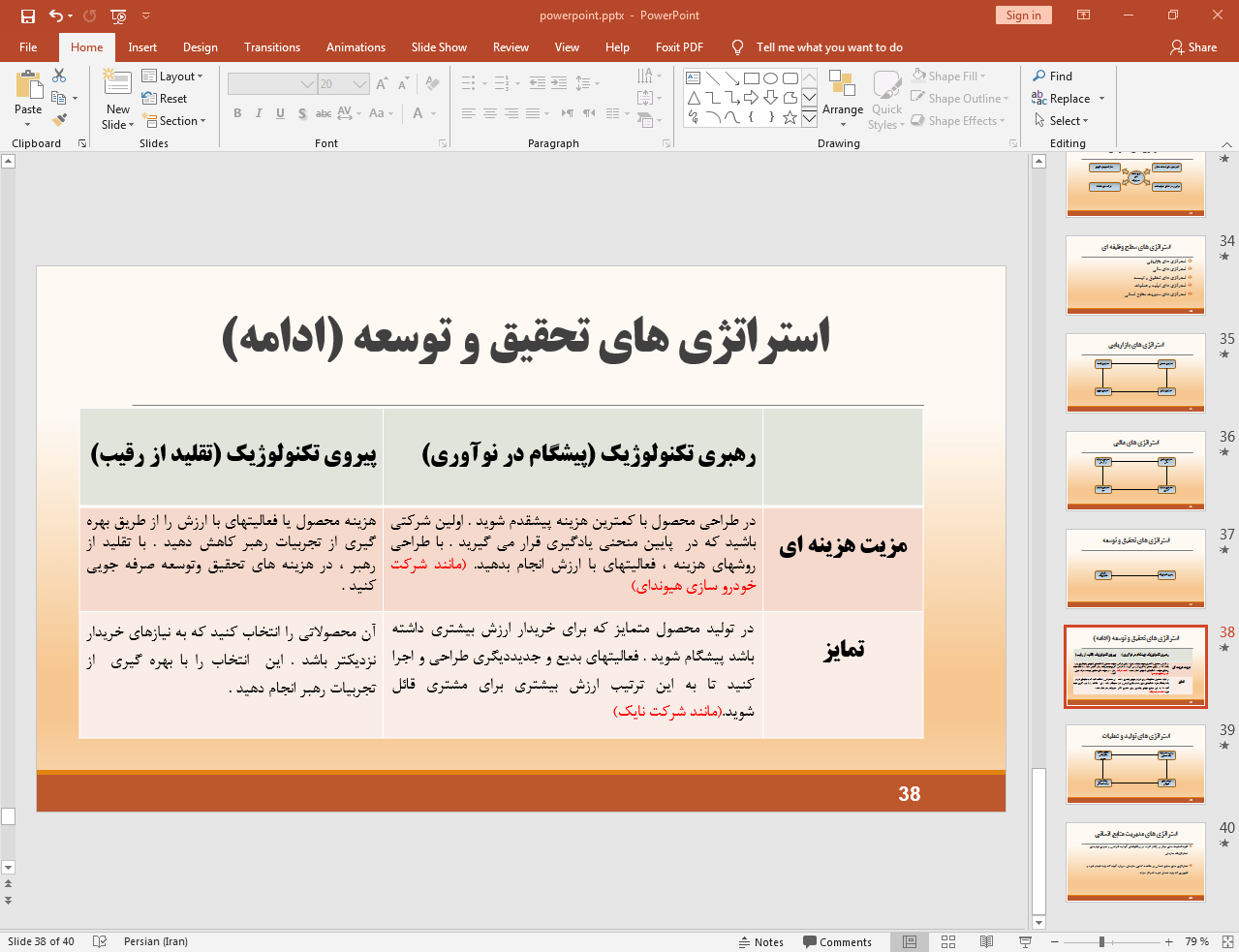Select the Format Painter brush
This screenshot has height=952, width=1239.
point(59,120)
